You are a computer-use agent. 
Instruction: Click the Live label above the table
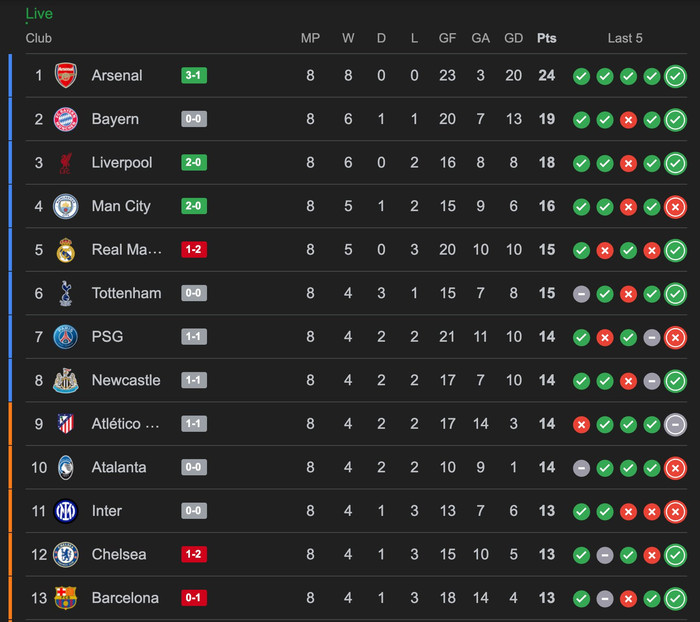point(39,14)
